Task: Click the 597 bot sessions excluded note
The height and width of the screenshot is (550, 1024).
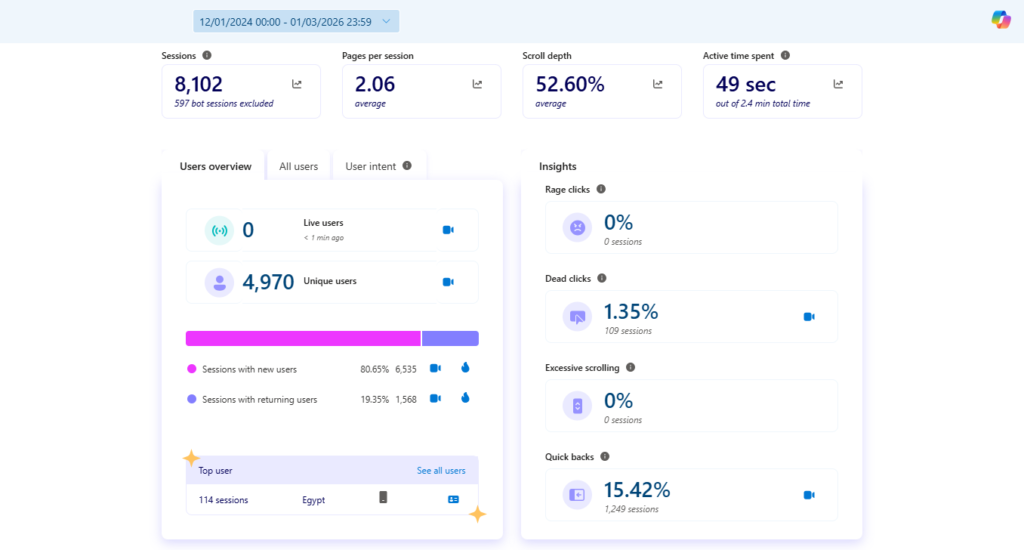Action: (x=224, y=104)
